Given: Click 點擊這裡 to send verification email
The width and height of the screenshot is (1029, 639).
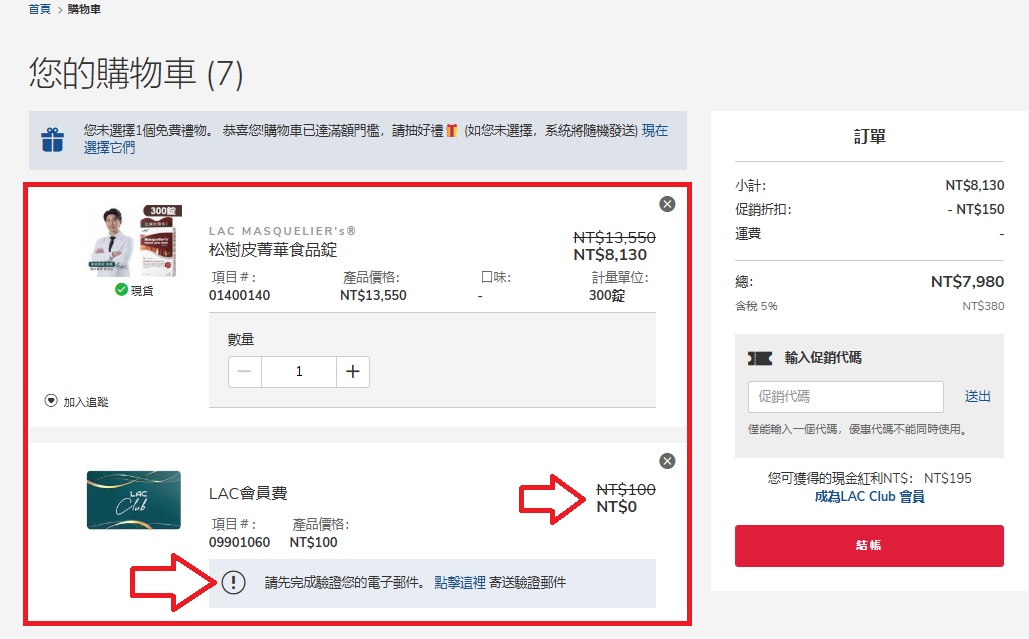Looking at the screenshot, I should coord(459,583).
